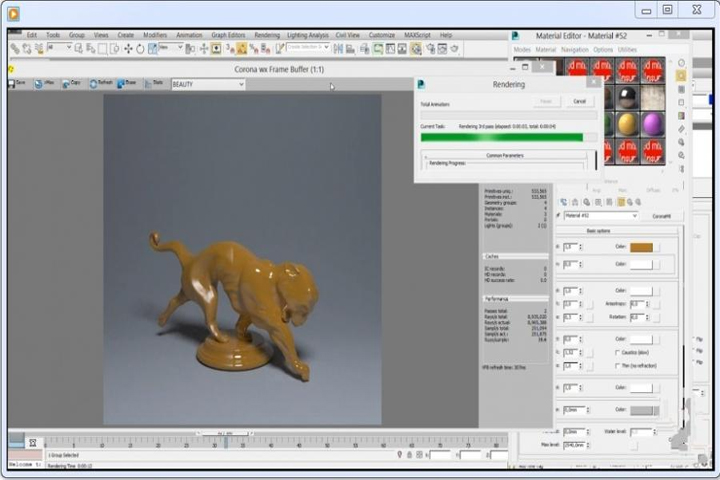Select the Rotate tool in main toolbar
This screenshot has height=480, width=720.
(x=140, y=48)
